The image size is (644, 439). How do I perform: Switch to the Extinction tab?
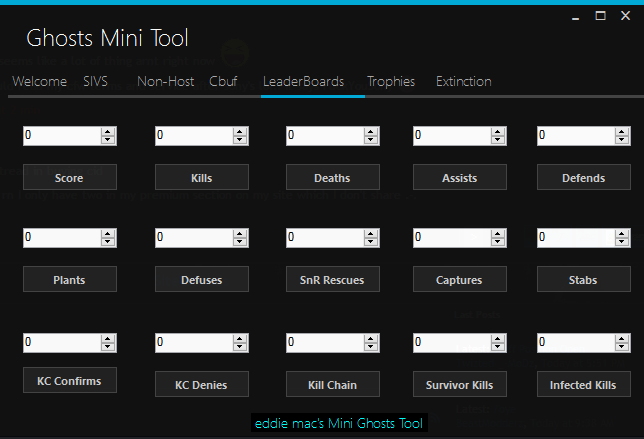pos(464,81)
